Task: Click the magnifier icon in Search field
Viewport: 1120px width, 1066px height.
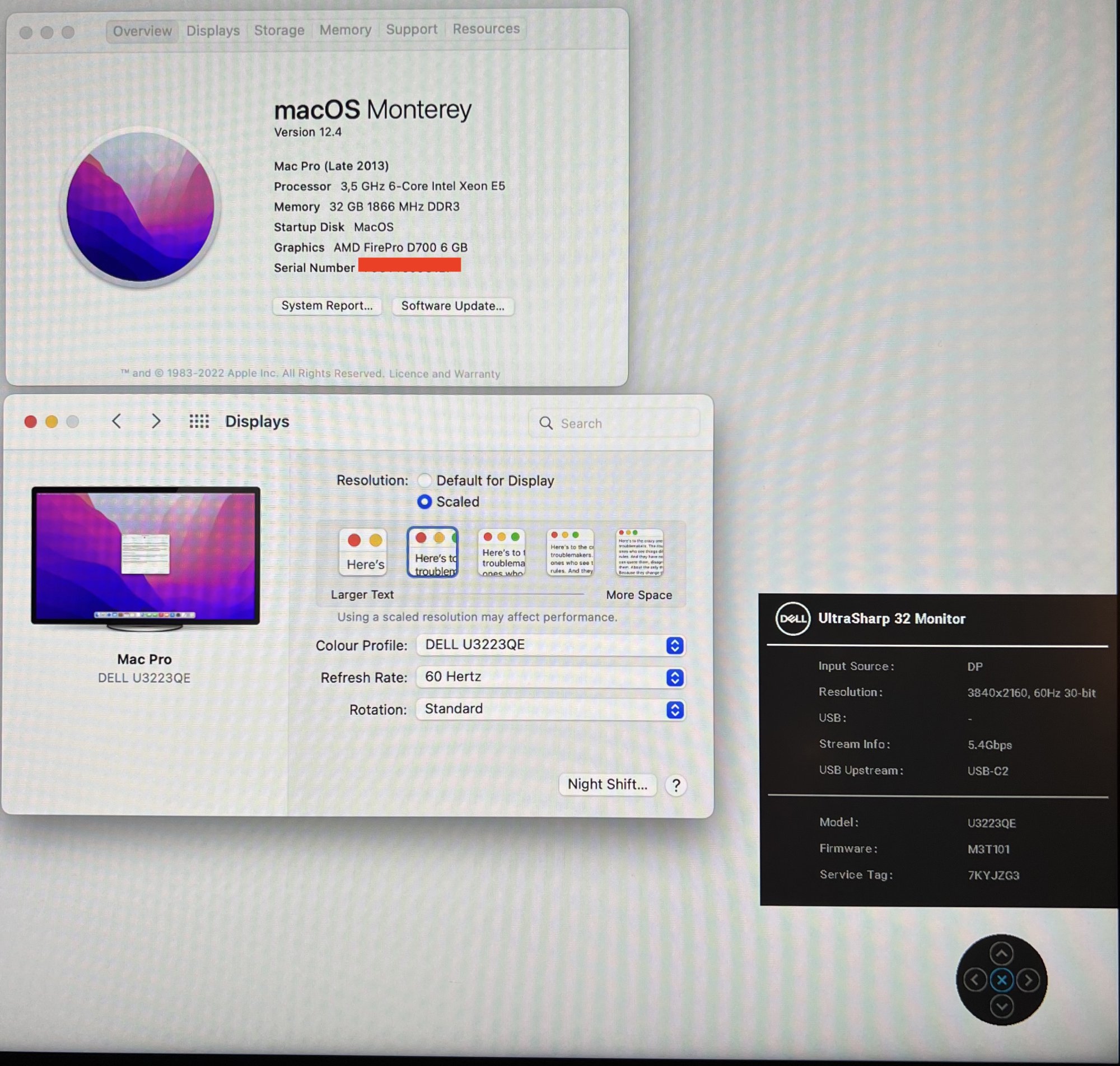Action: [x=546, y=423]
